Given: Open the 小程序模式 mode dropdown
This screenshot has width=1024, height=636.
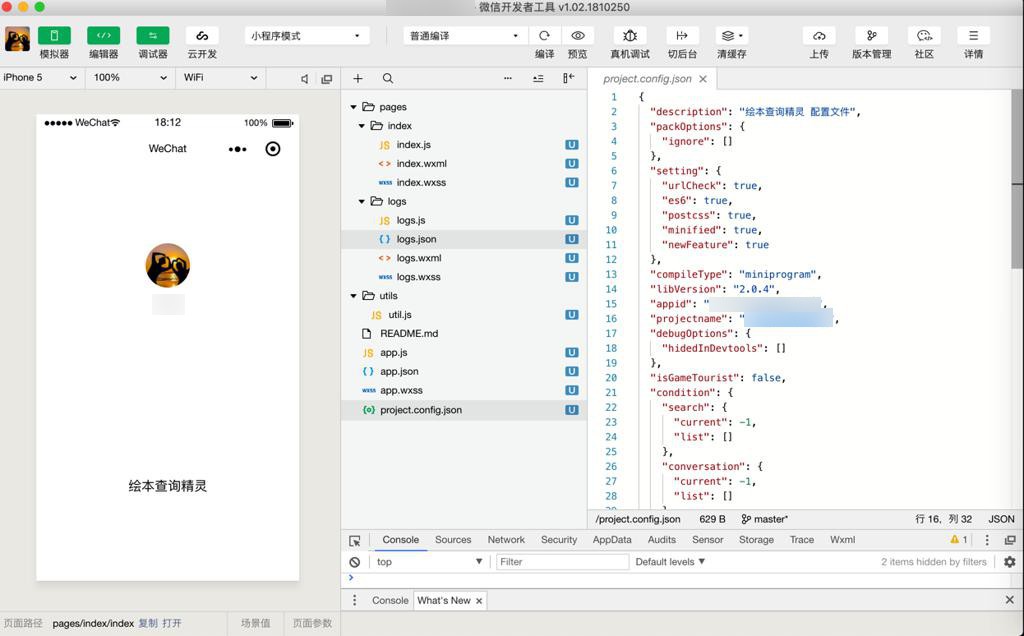Looking at the screenshot, I should (307, 36).
